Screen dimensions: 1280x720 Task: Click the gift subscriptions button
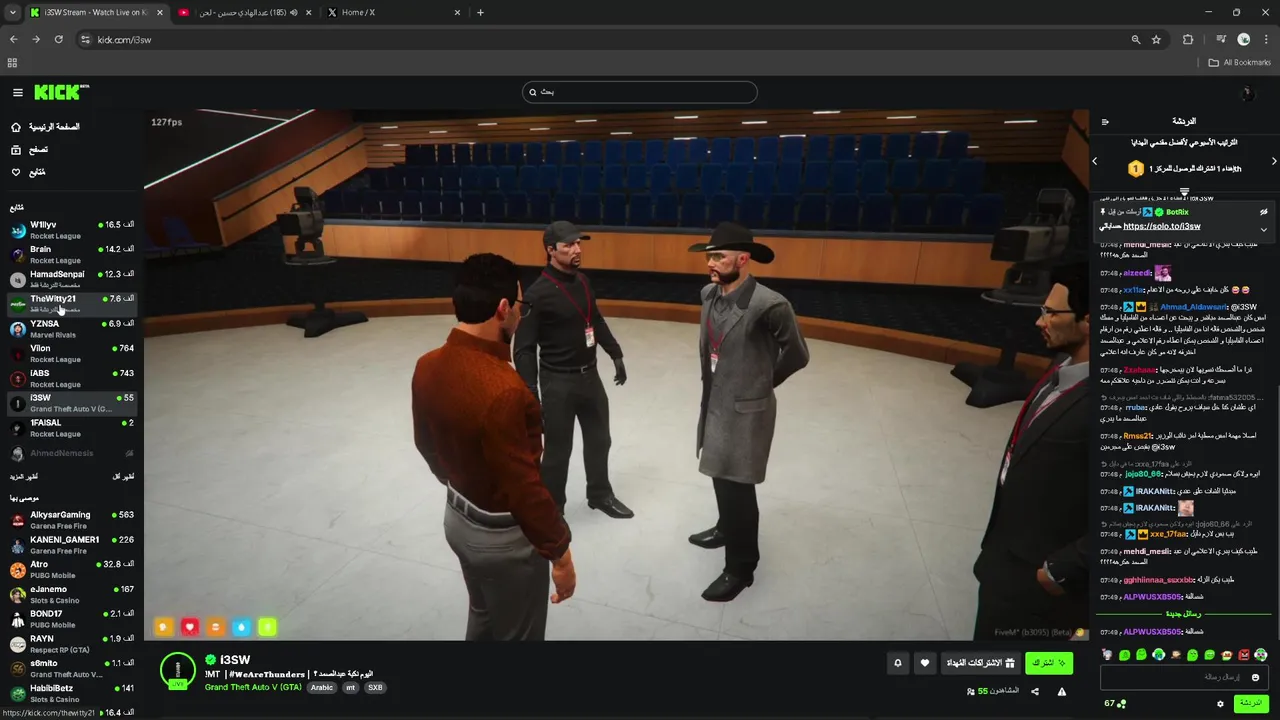tap(981, 663)
